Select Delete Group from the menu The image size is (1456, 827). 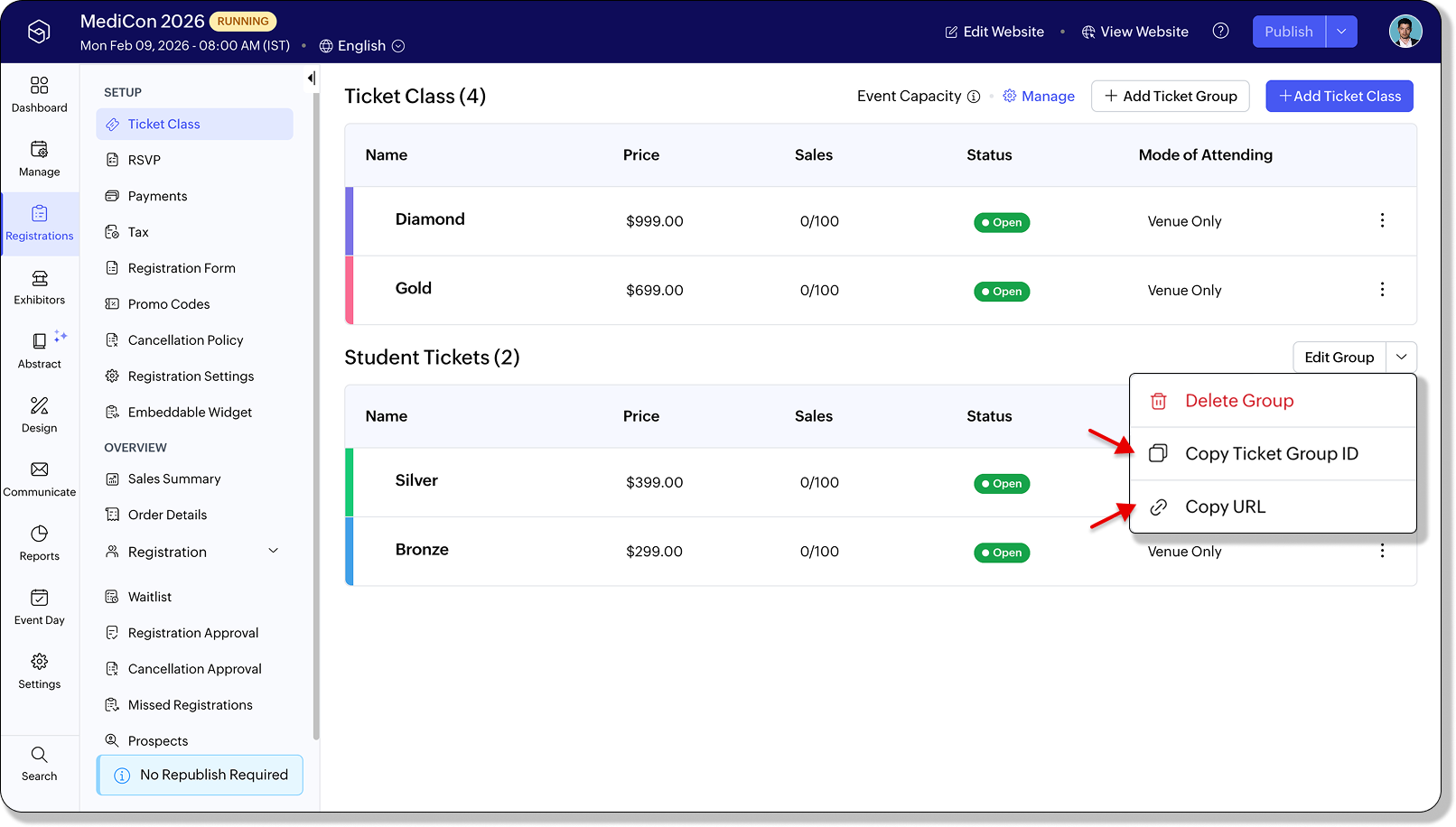pyautogui.click(x=1273, y=401)
